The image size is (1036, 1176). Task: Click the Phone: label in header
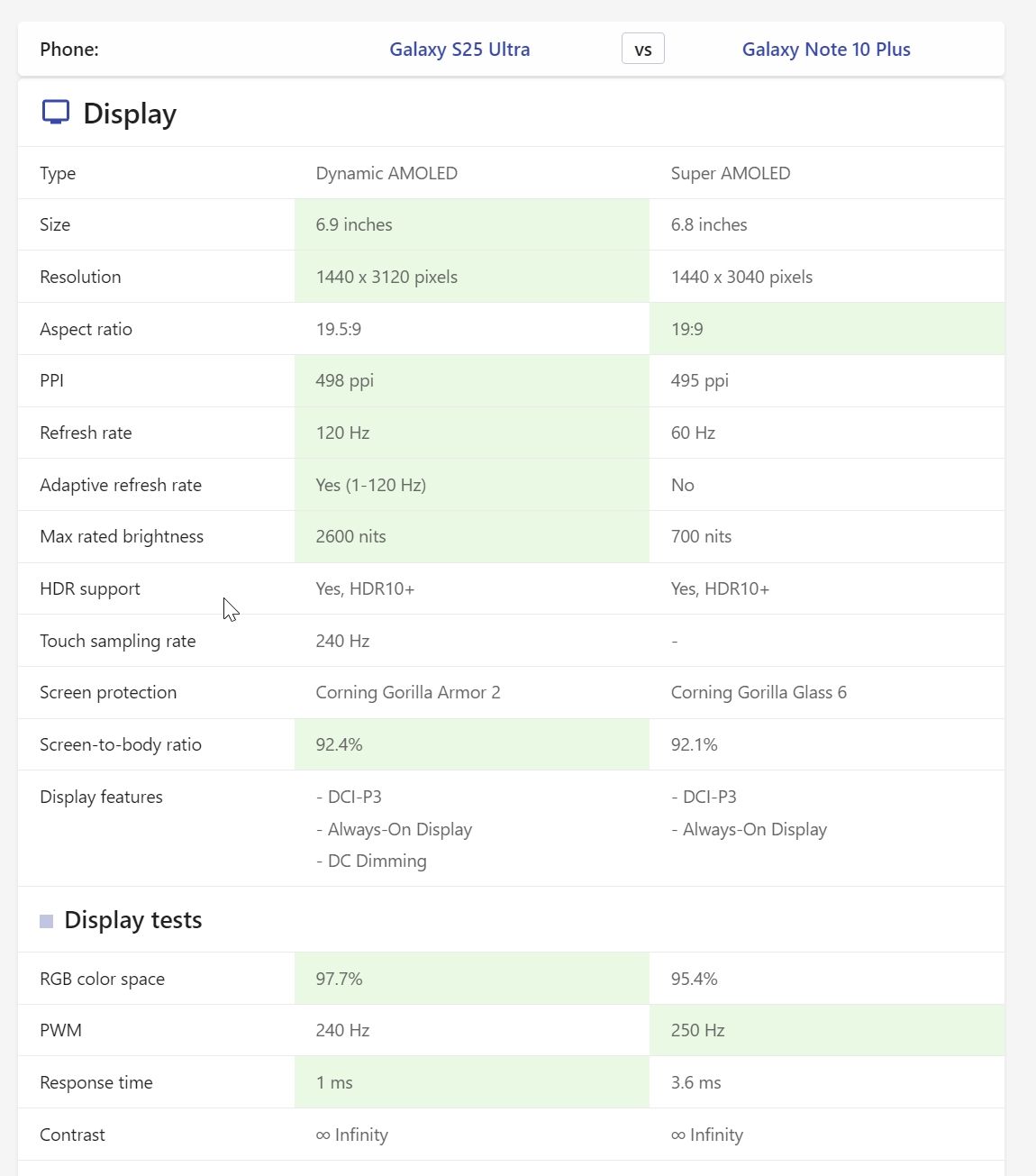pyautogui.click(x=69, y=50)
